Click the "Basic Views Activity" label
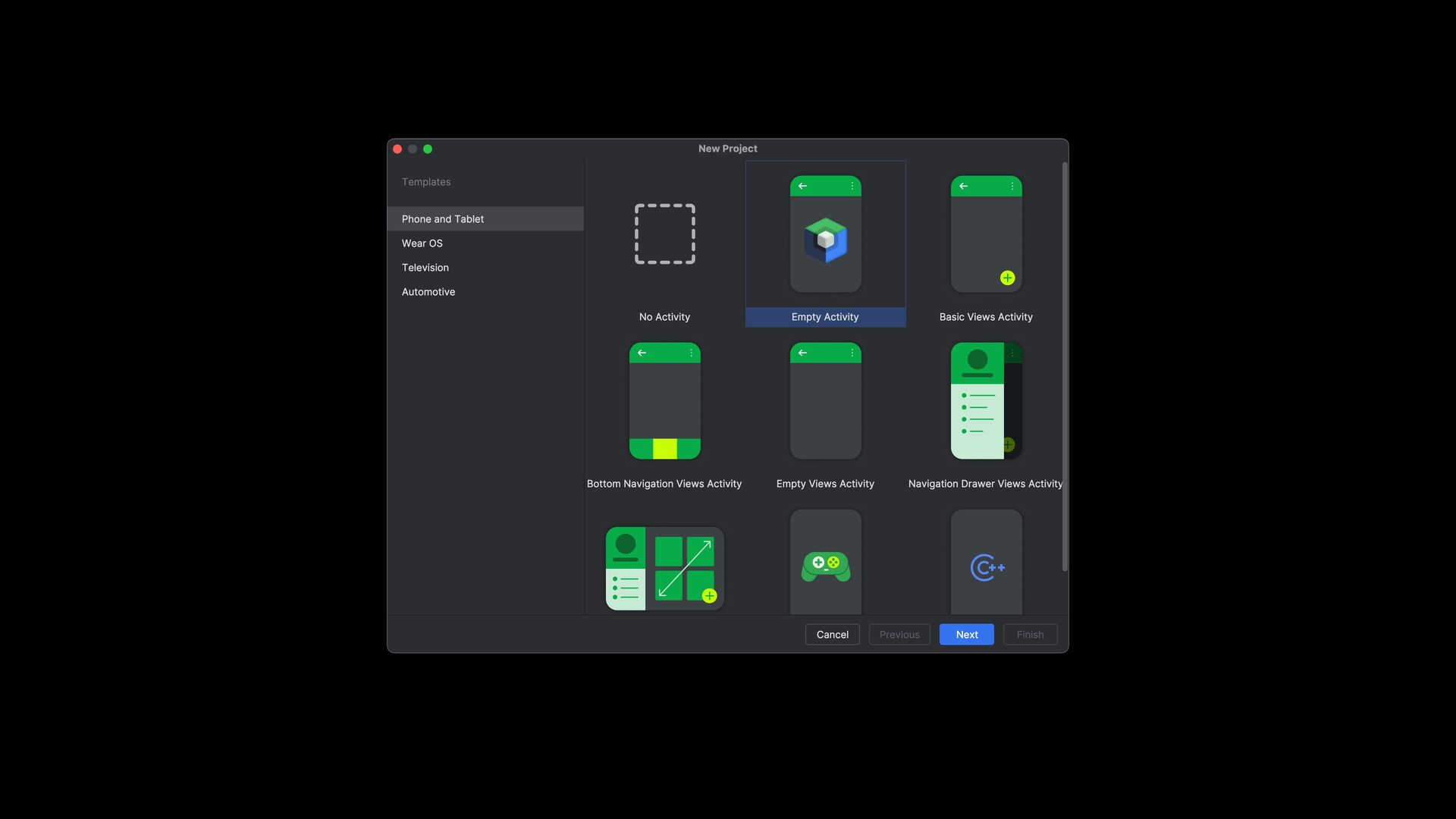Screen dimensions: 1456x819 click(x=986, y=317)
